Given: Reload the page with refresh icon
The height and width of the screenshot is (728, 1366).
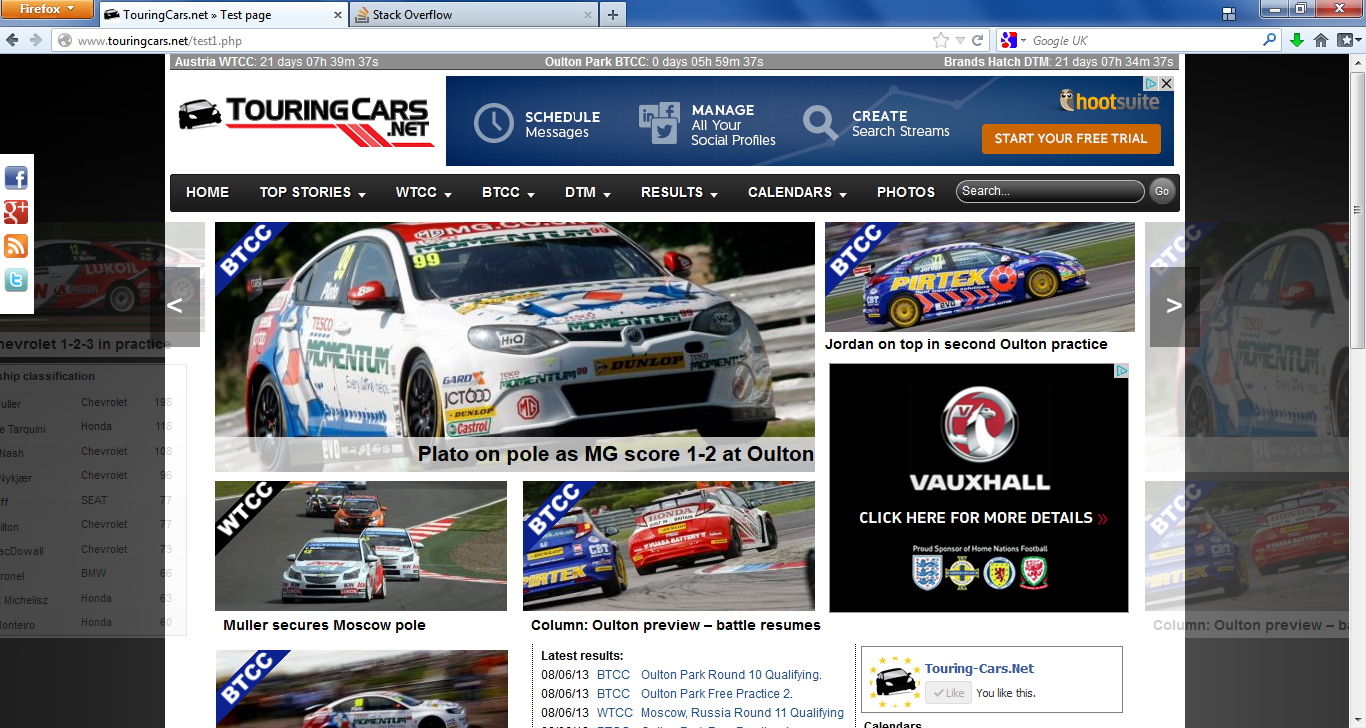Looking at the screenshot, I should (978, 40).
